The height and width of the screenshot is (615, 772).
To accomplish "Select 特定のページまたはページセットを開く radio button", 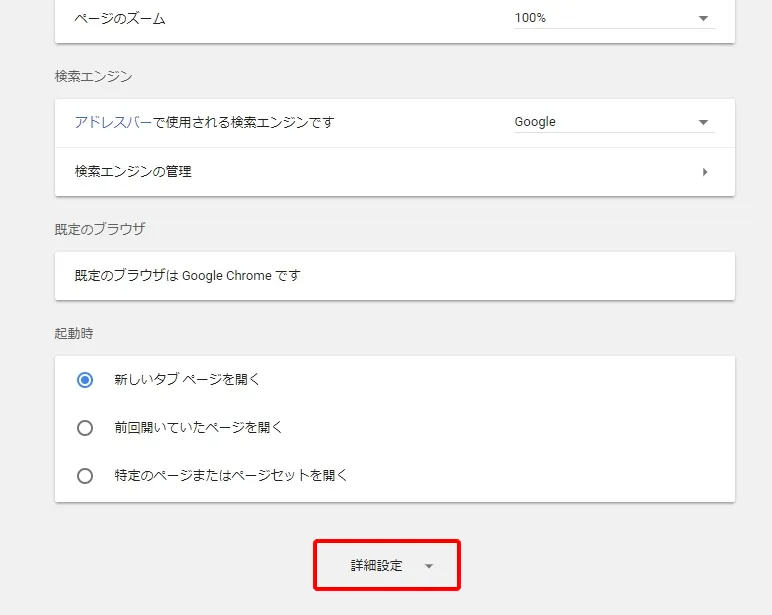I will click(85, 476).
